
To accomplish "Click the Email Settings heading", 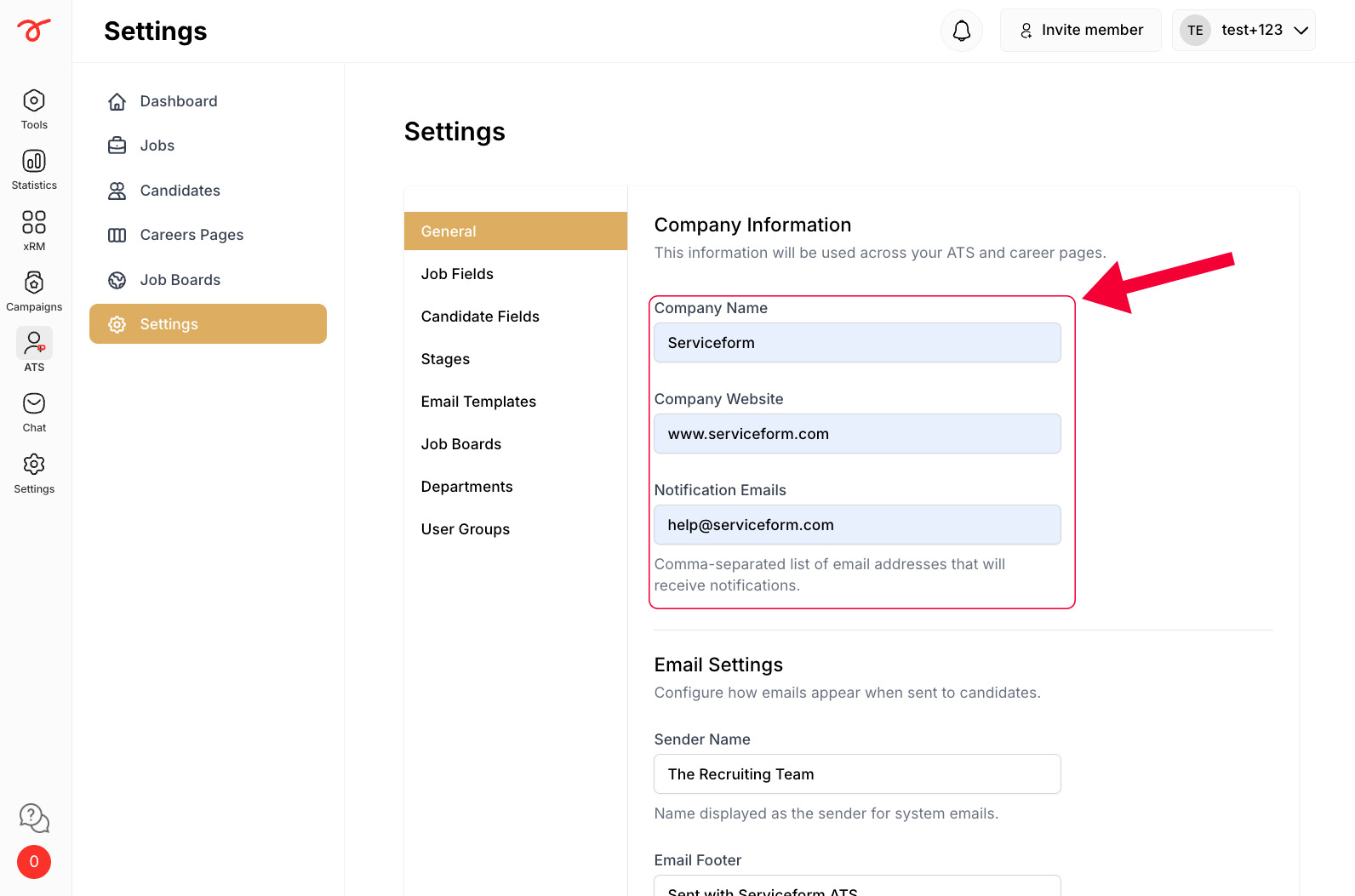I will [718, 665].
